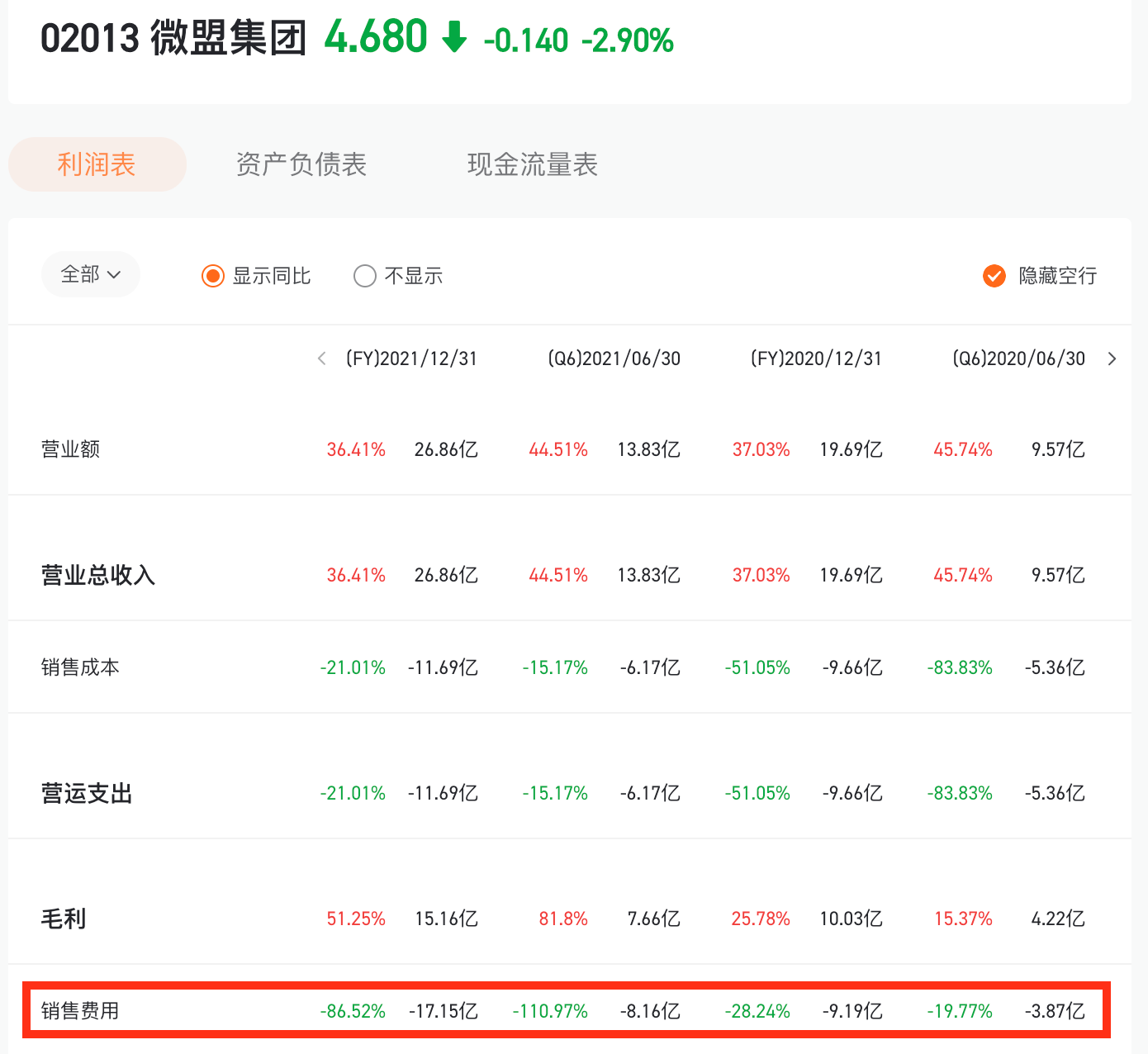Click -83.83% in the 销售成本 row

point(960,667)
